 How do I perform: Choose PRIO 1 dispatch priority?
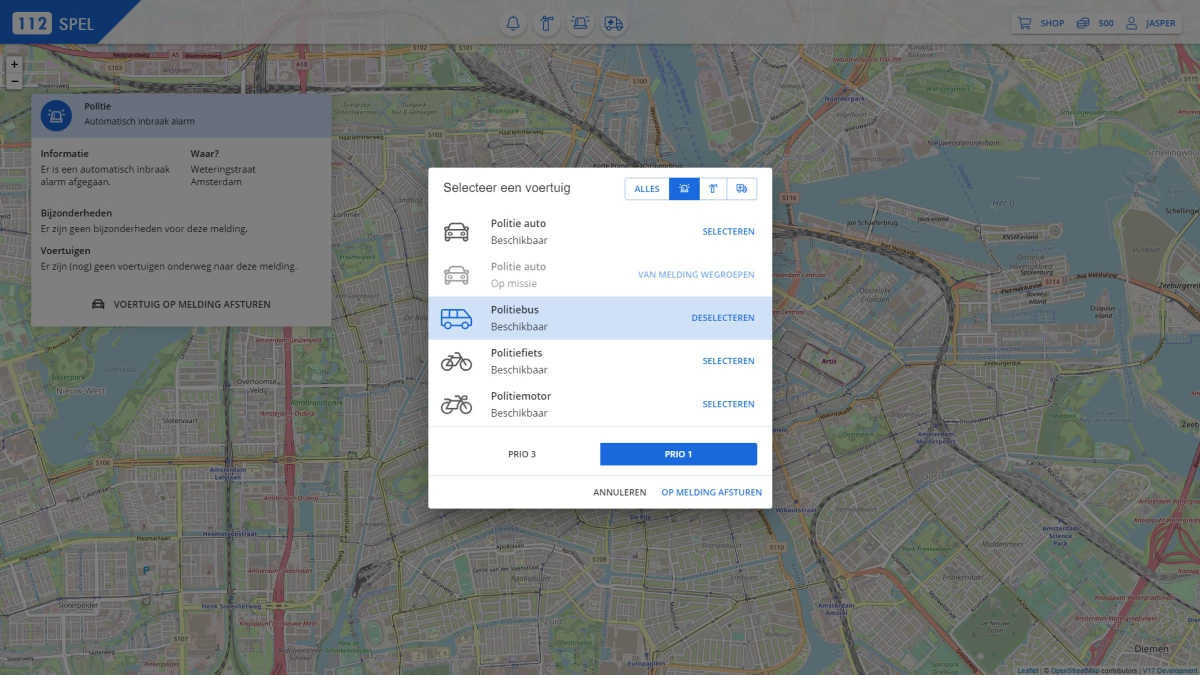678,454
